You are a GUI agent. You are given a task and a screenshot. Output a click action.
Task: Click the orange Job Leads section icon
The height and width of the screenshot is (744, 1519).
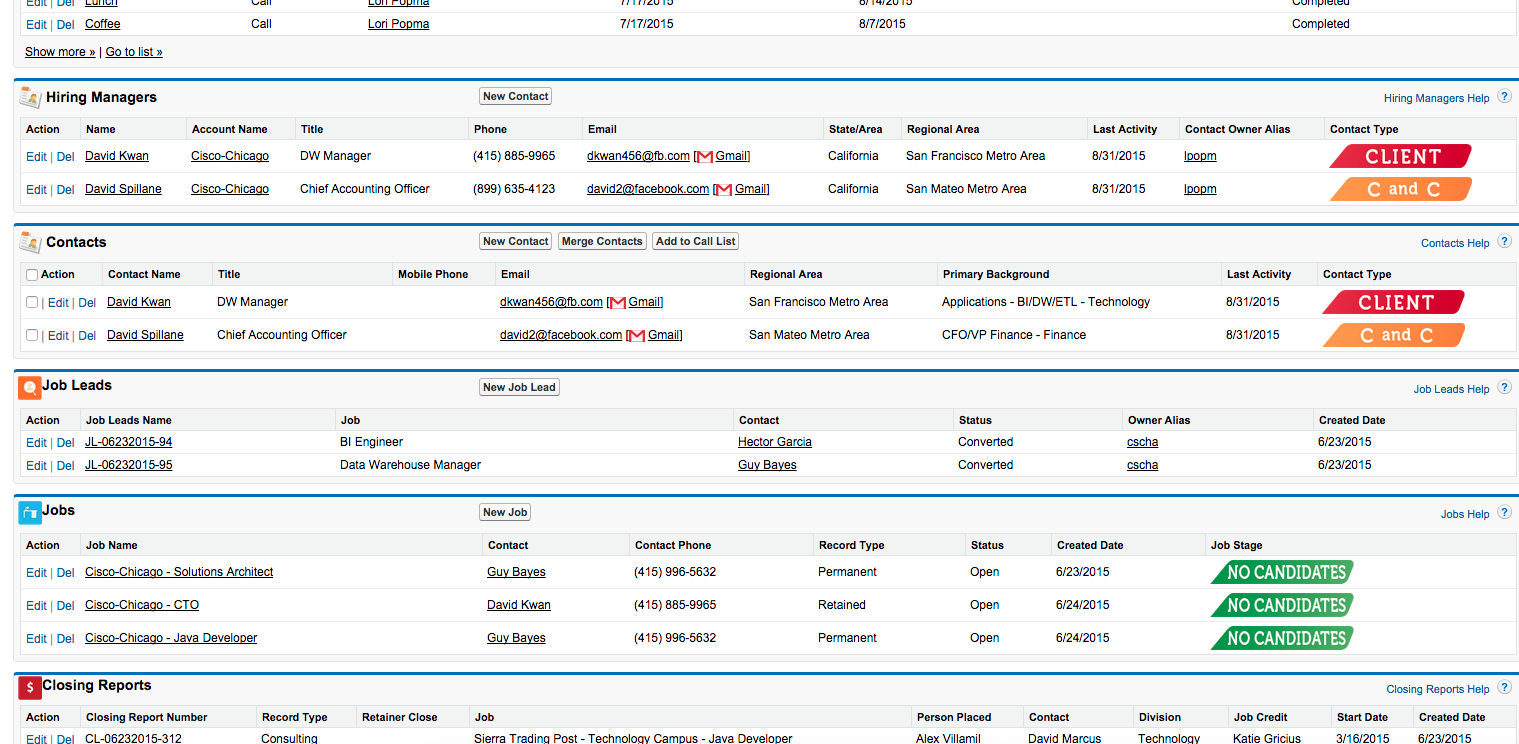tap(30, 386)
